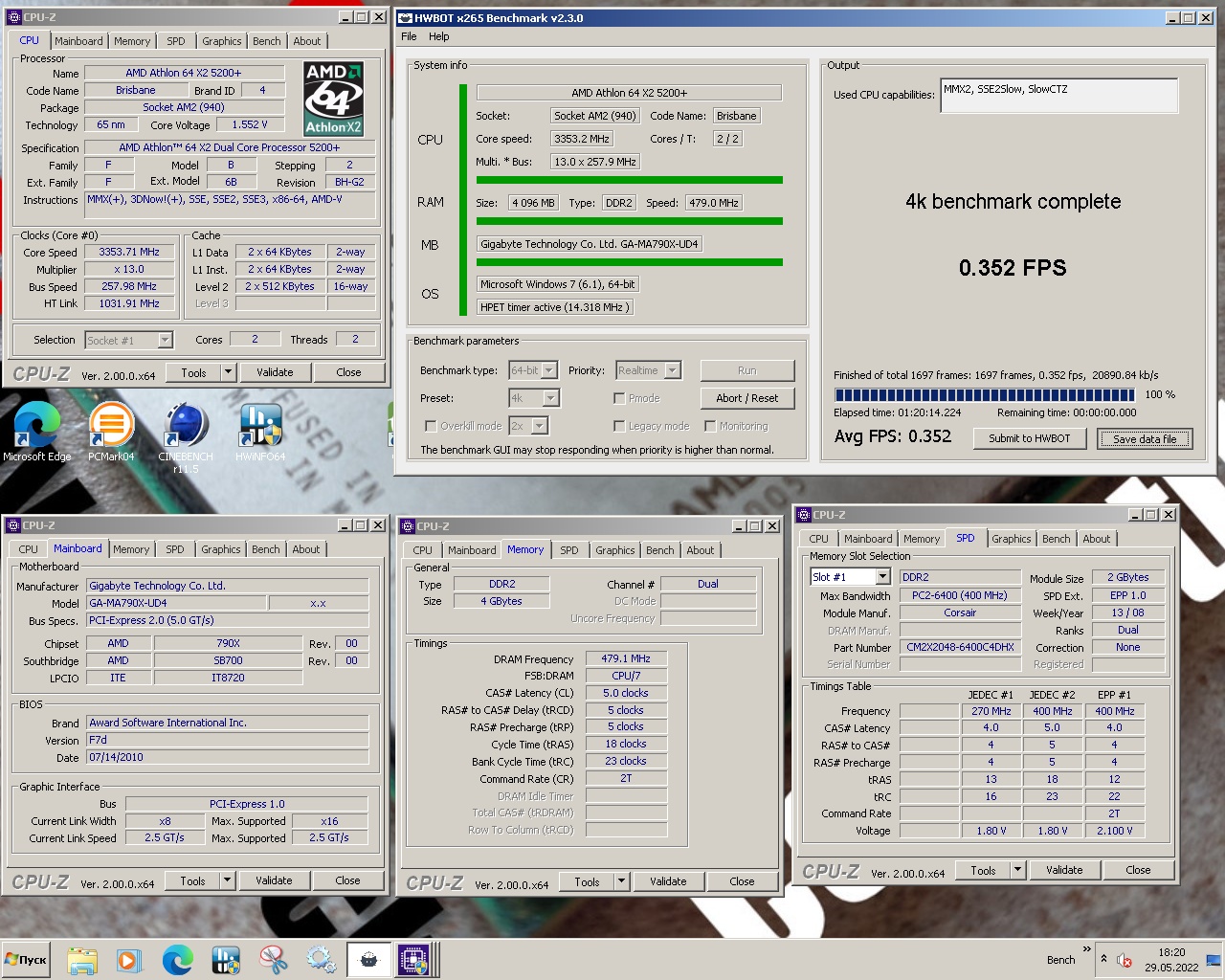
Task: Click the Core Speed 3353.71 MHz field
Action: (129, 253)
